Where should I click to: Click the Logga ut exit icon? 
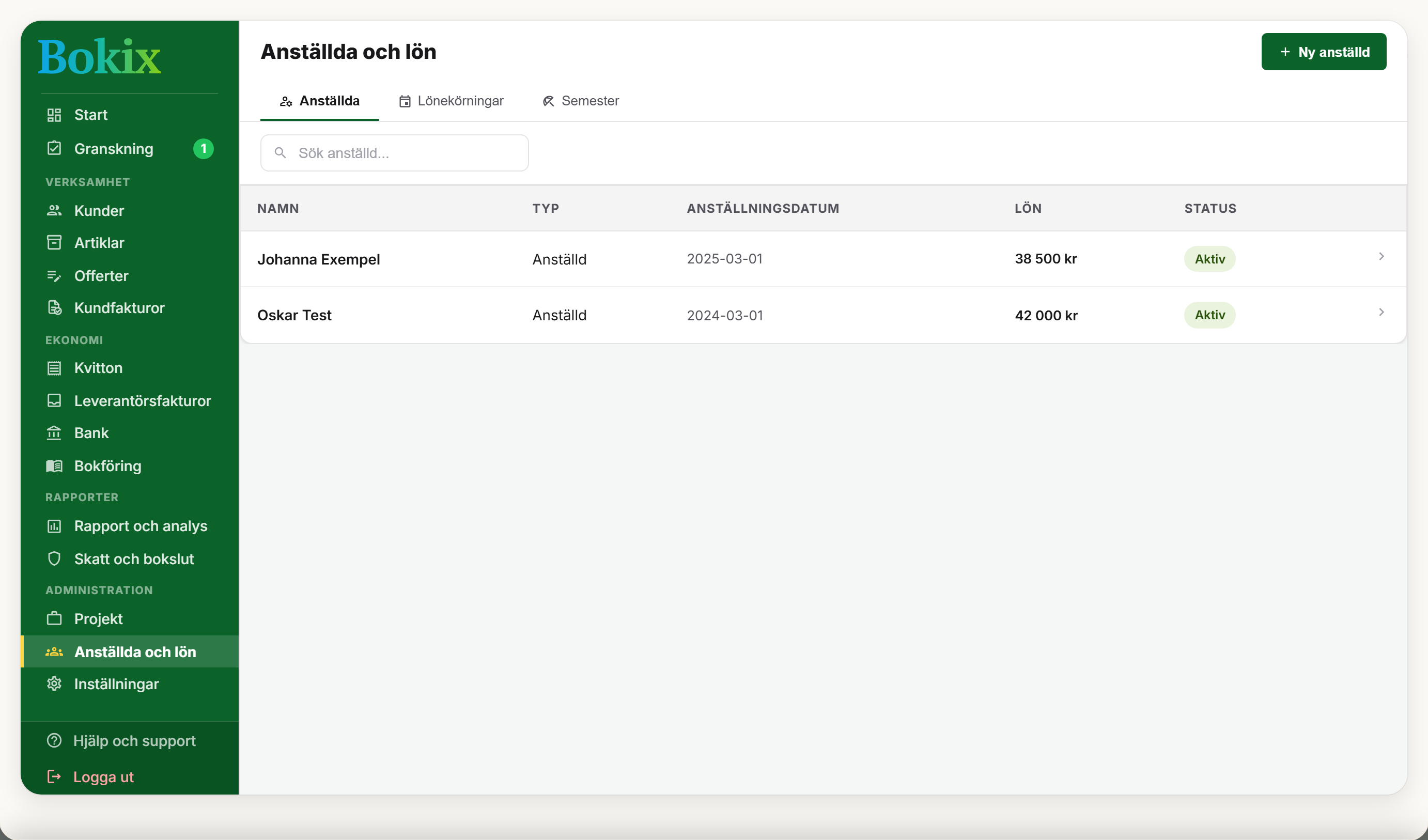54,776
